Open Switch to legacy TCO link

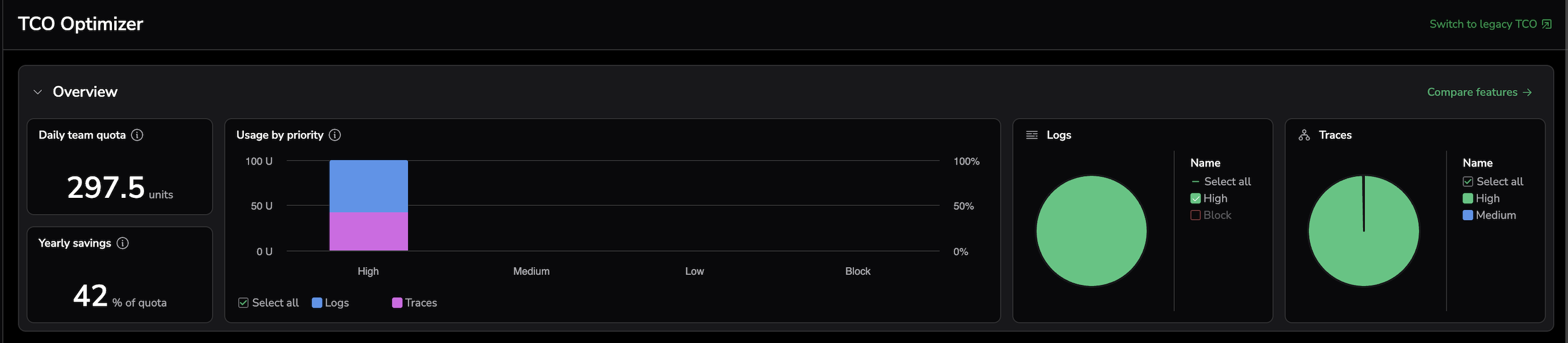click(1483, 24)
